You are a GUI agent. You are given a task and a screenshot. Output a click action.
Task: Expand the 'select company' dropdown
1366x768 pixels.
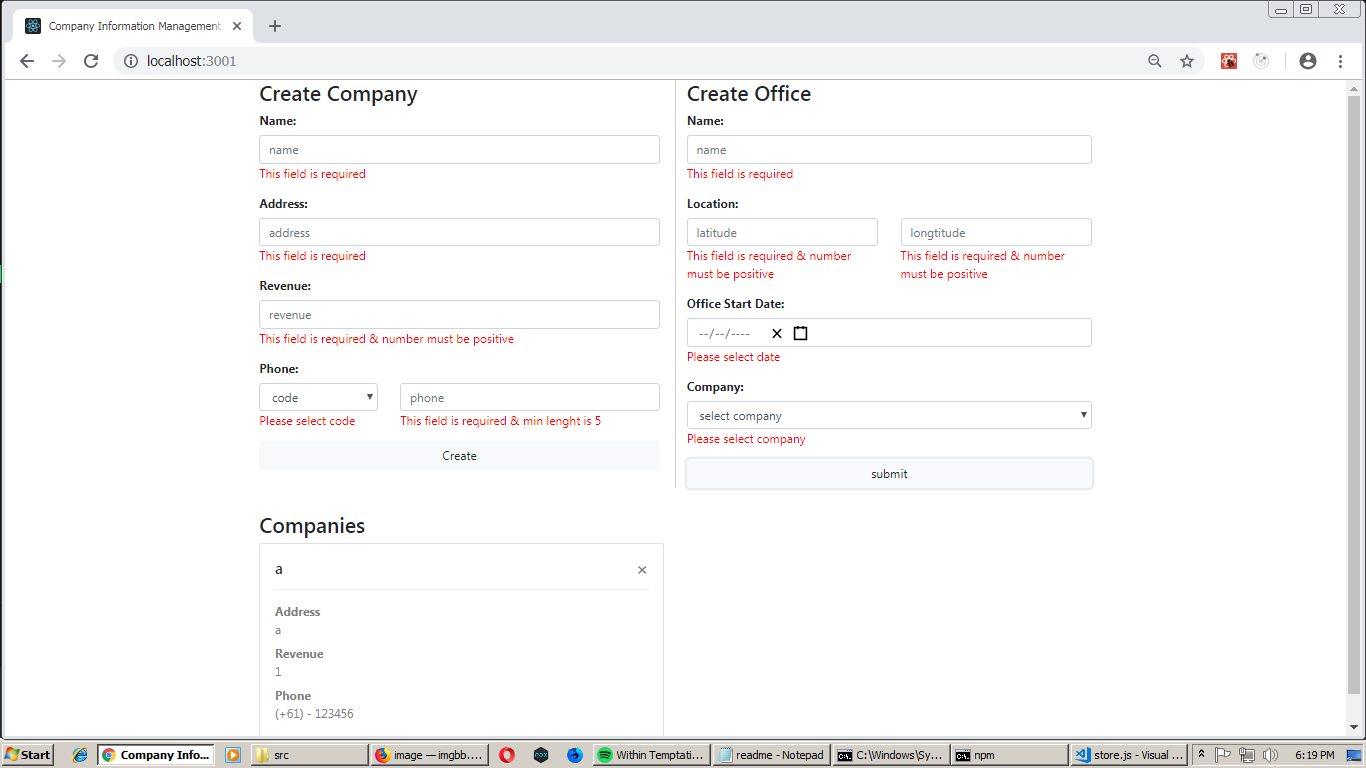click(889, 415)
